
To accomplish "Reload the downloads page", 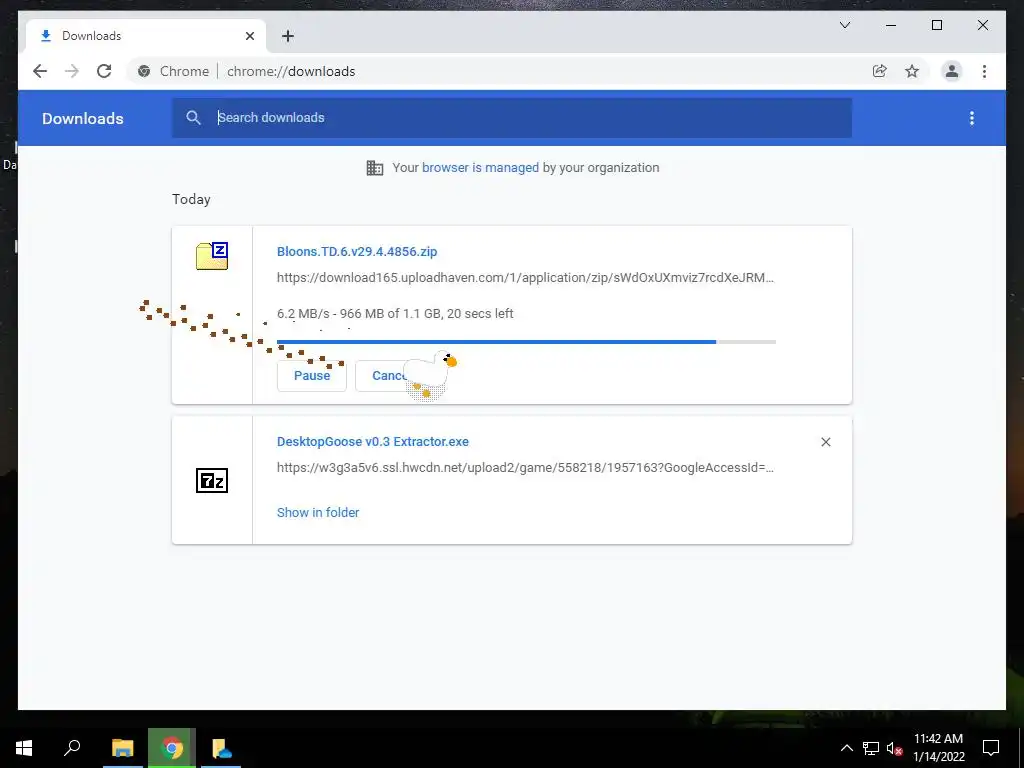I will (104, 71).
